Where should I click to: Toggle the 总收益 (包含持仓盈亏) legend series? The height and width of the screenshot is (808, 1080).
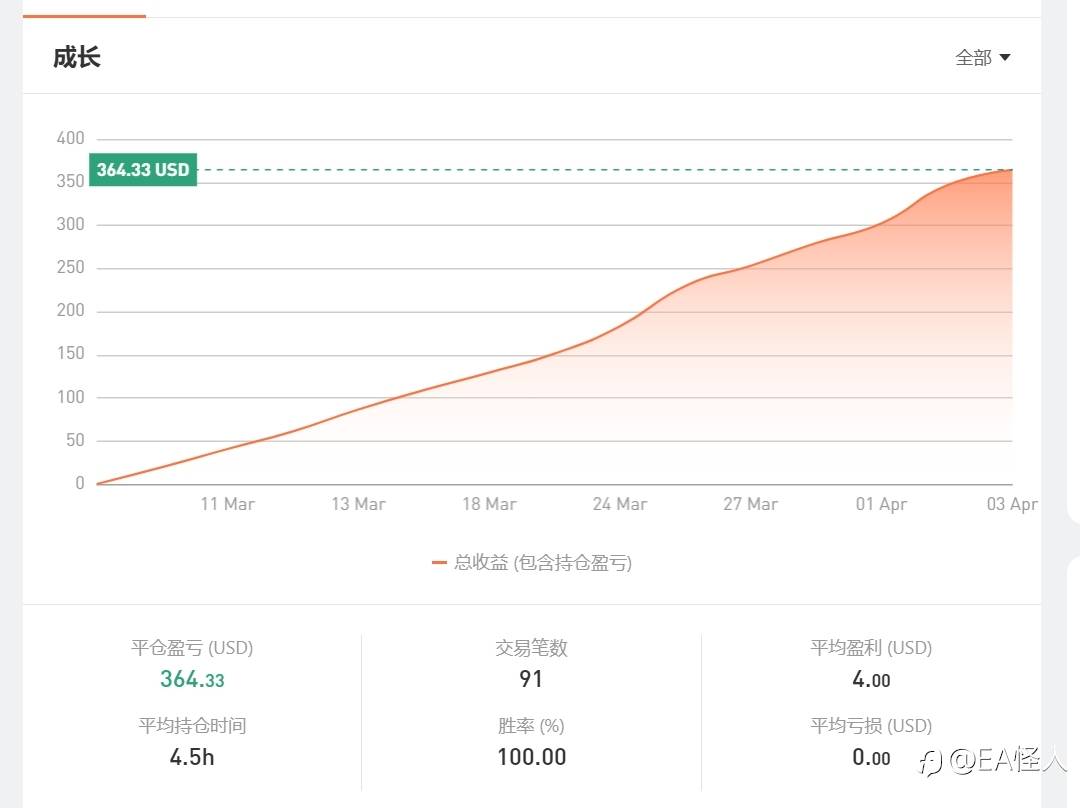[x=542, y=563]
